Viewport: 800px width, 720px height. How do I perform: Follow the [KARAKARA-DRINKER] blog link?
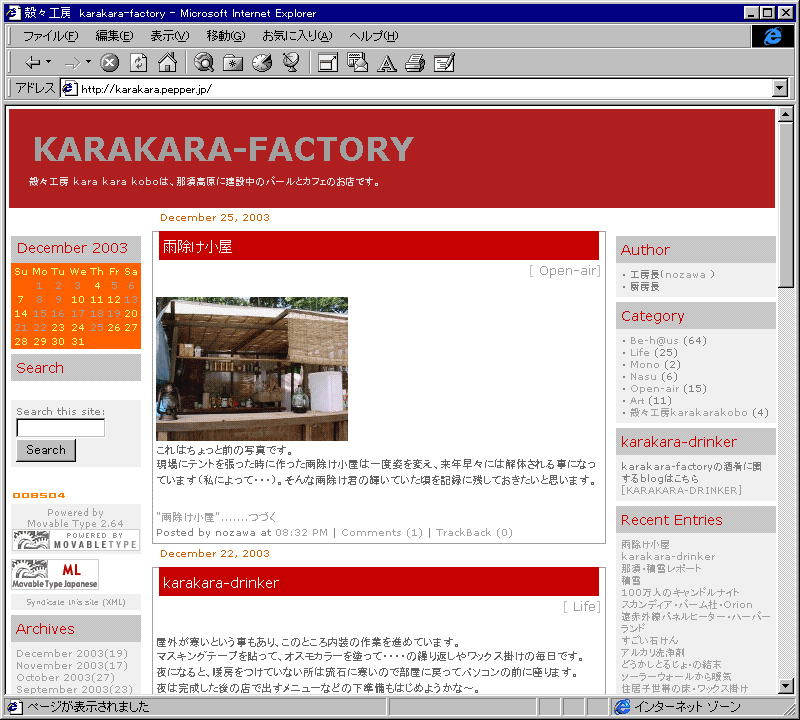681,490
